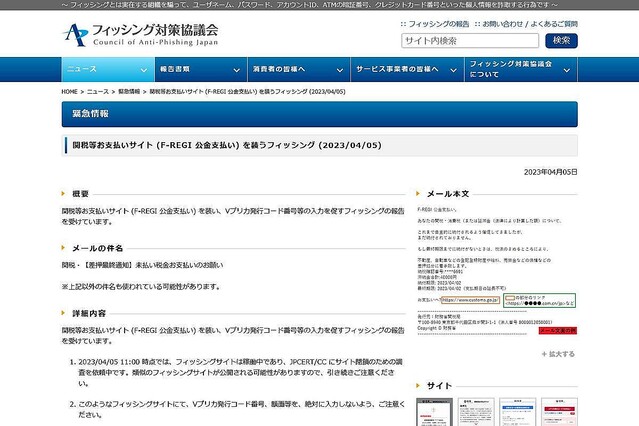
Task: Click list item 1 beginning 2023/04/05 11:00 時点では
Action: 240,373
